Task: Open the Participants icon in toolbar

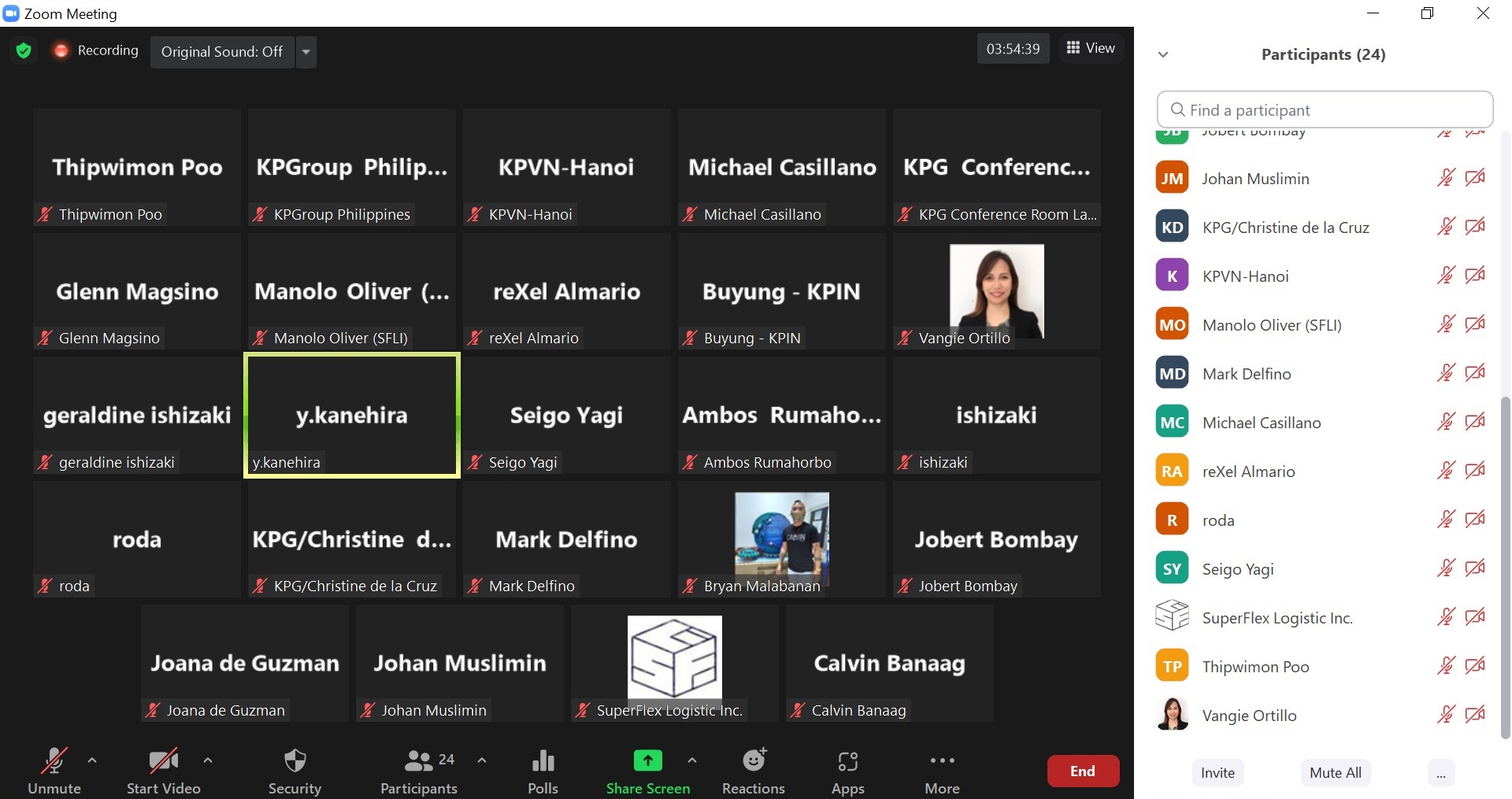Action: [418, 761]
